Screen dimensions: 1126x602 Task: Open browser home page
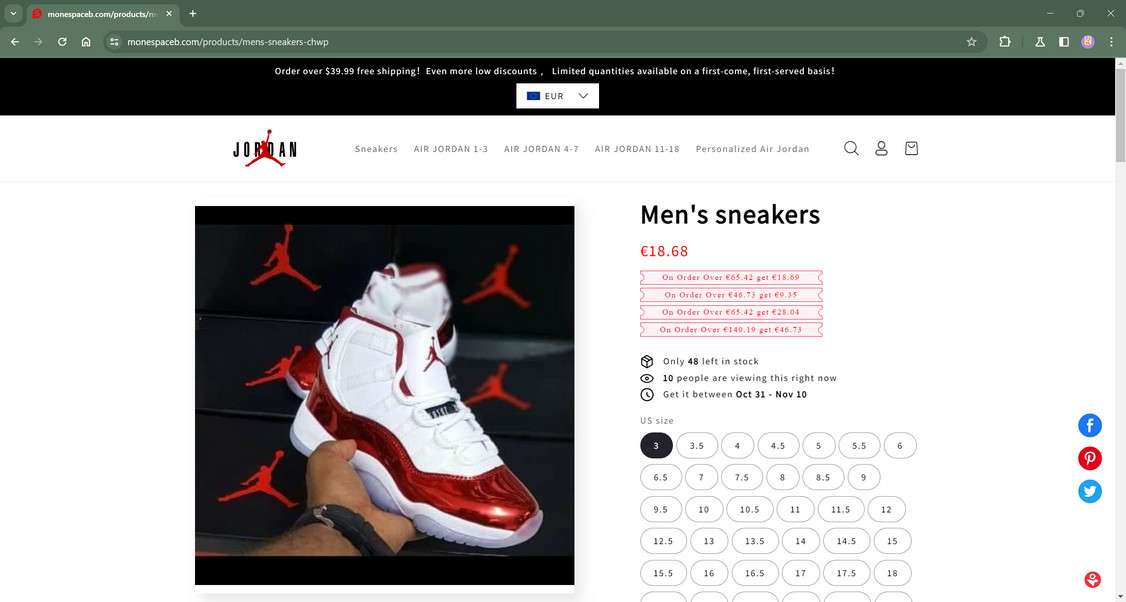pos(85,42)
